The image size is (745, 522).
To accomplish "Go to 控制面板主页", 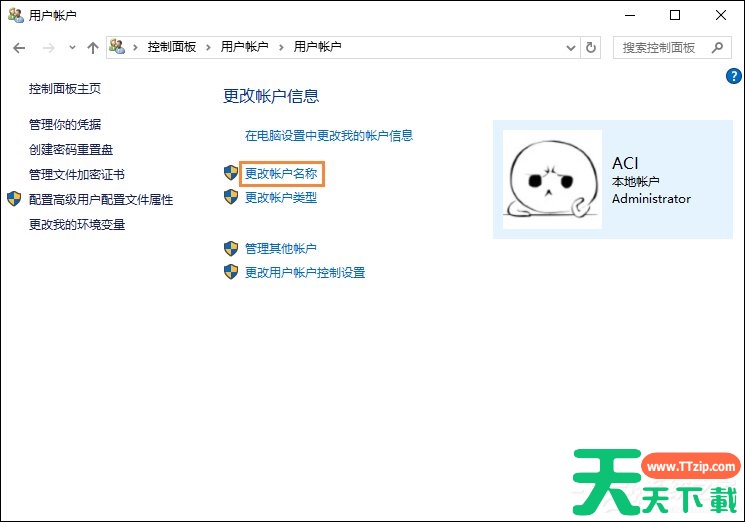I will [65, 88].
